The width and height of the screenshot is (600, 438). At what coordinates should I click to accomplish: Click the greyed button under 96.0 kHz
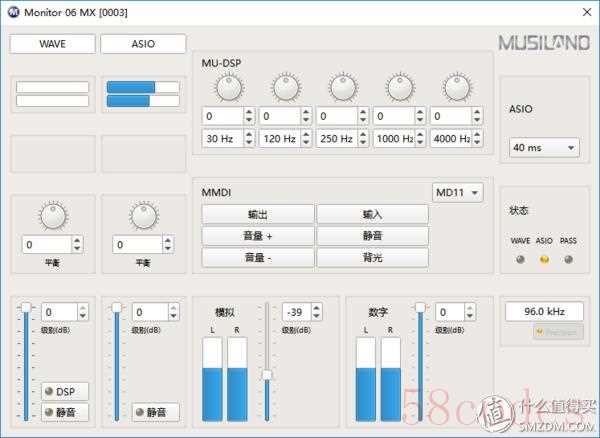[x=558, y=332]
